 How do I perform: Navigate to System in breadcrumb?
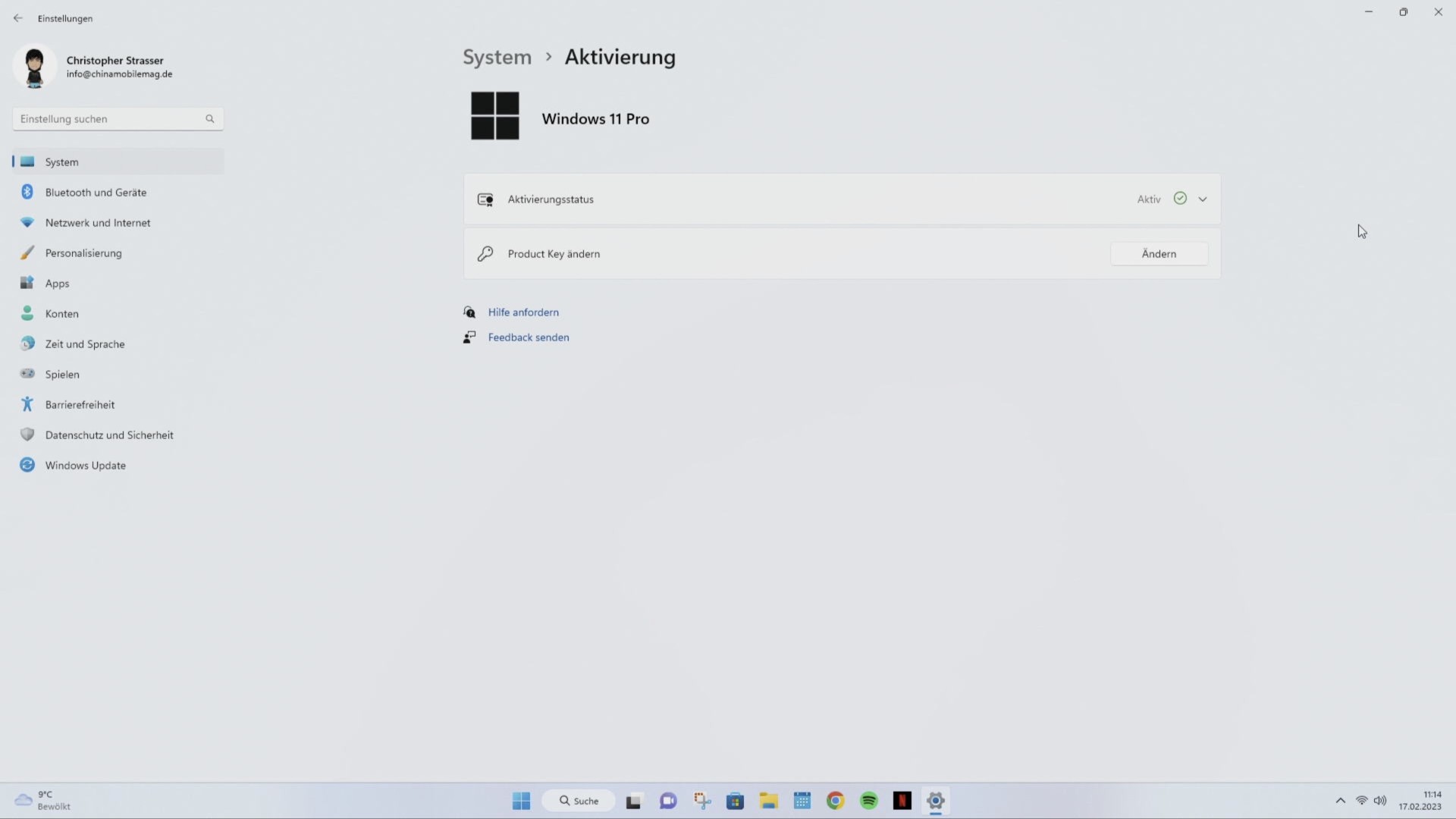point(497,58)
